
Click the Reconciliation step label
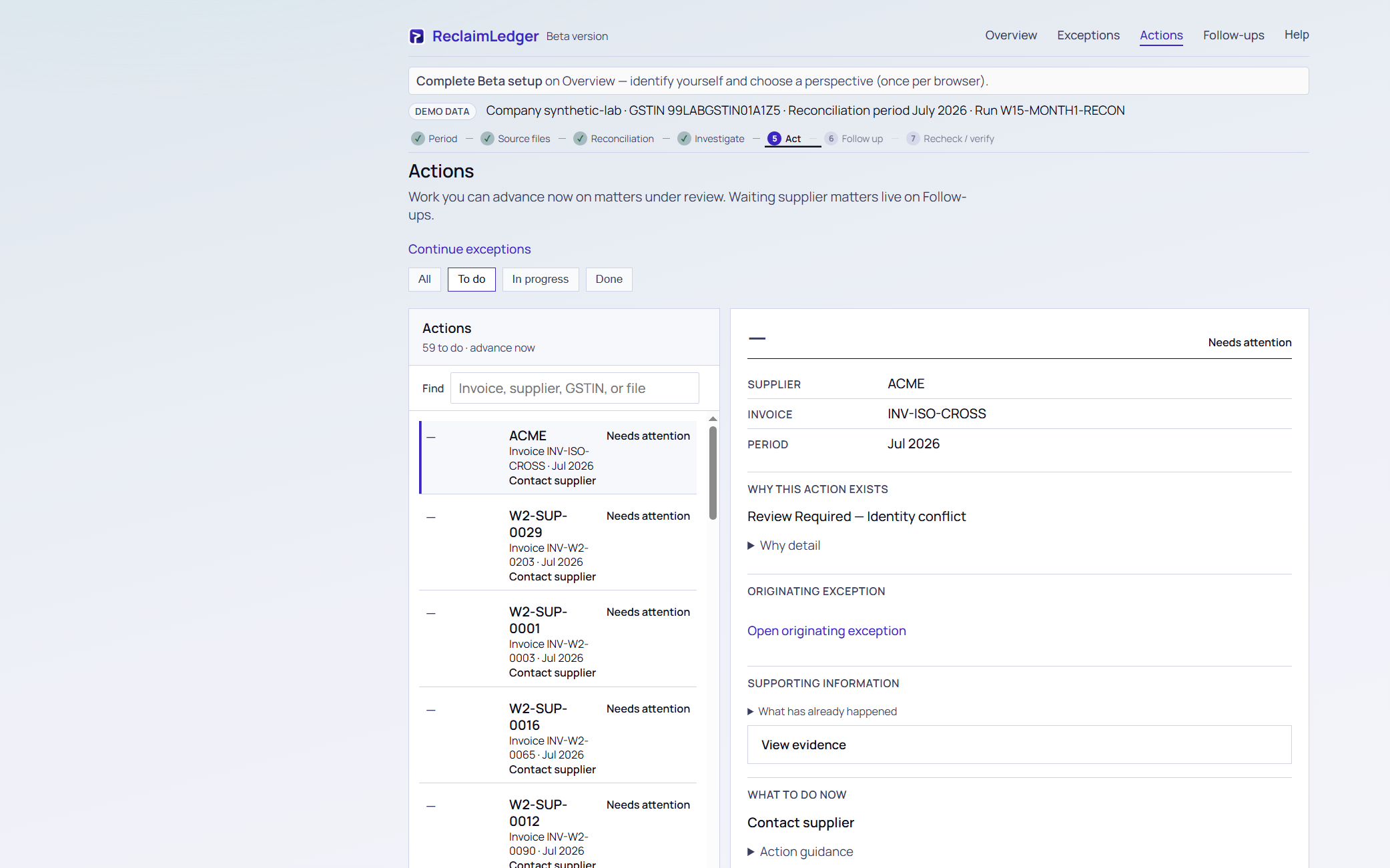point(622,139)
